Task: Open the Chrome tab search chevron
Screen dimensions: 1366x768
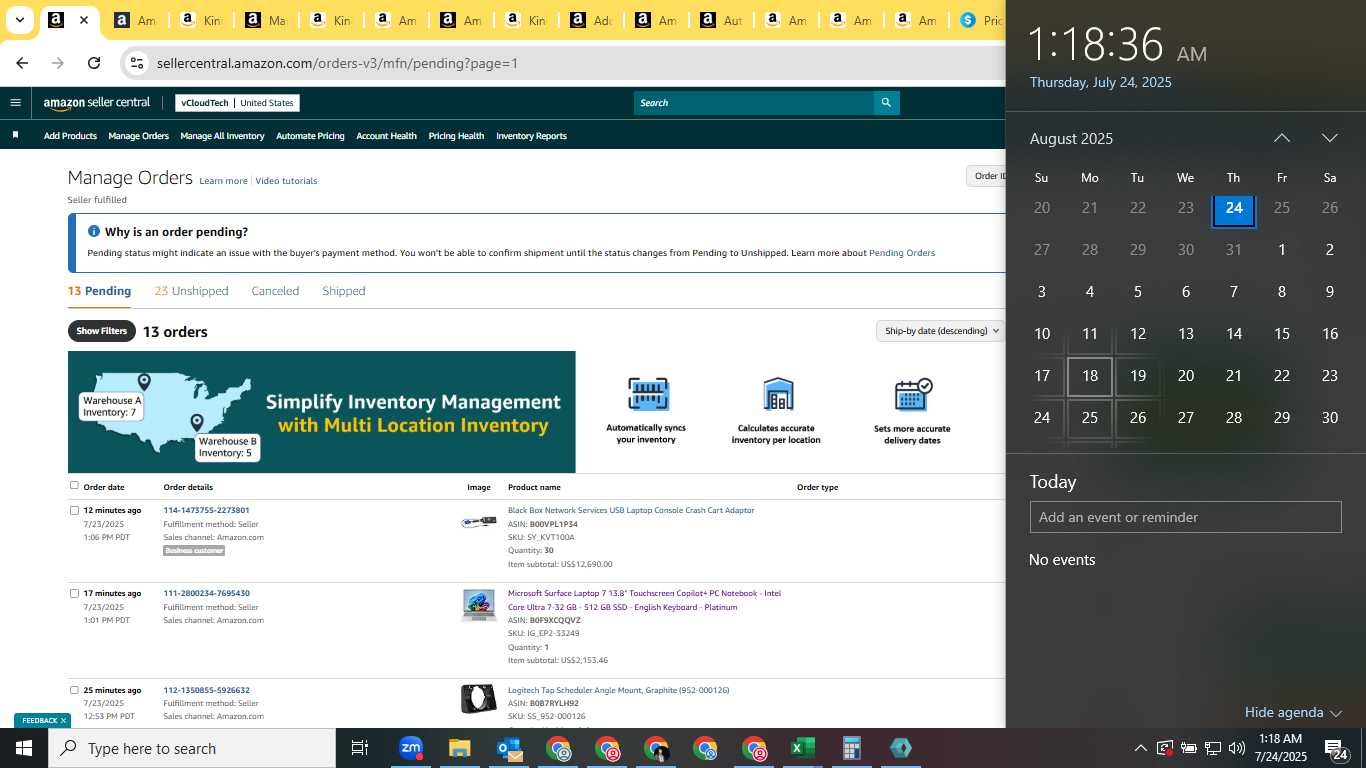Action: point(20,20)
